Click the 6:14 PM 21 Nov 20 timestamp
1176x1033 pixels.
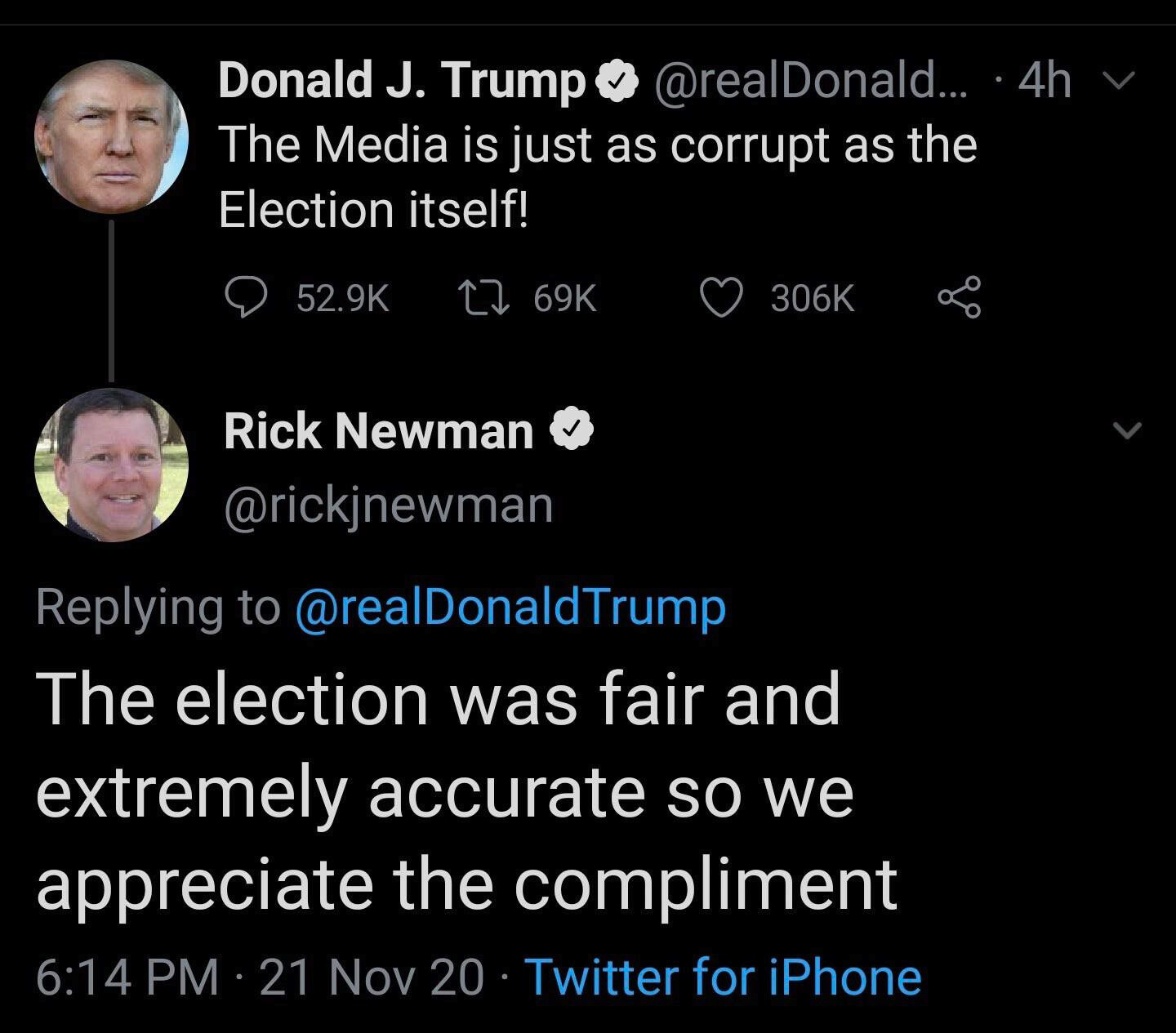260,977
